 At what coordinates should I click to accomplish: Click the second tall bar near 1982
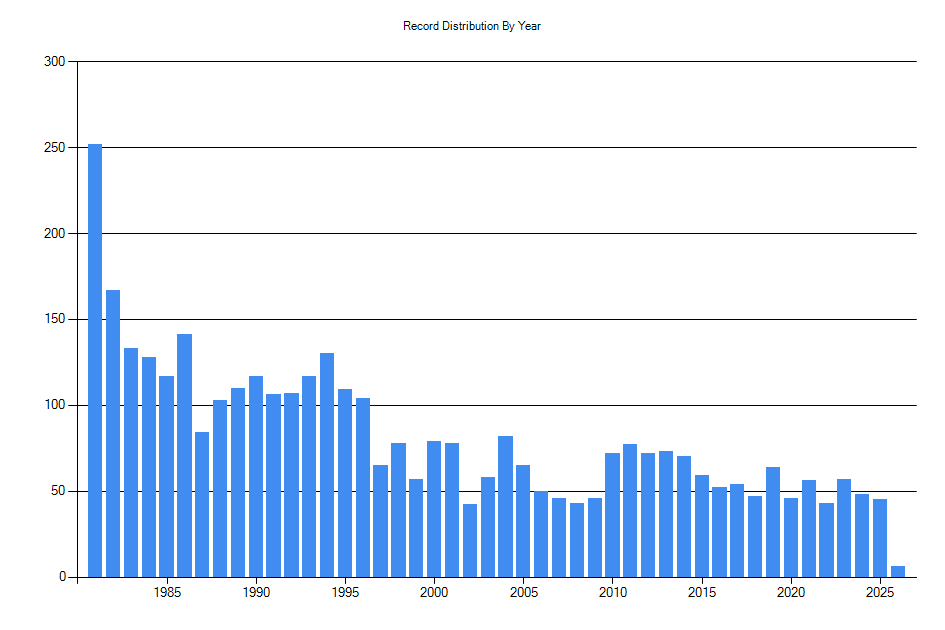pos(111,430)
